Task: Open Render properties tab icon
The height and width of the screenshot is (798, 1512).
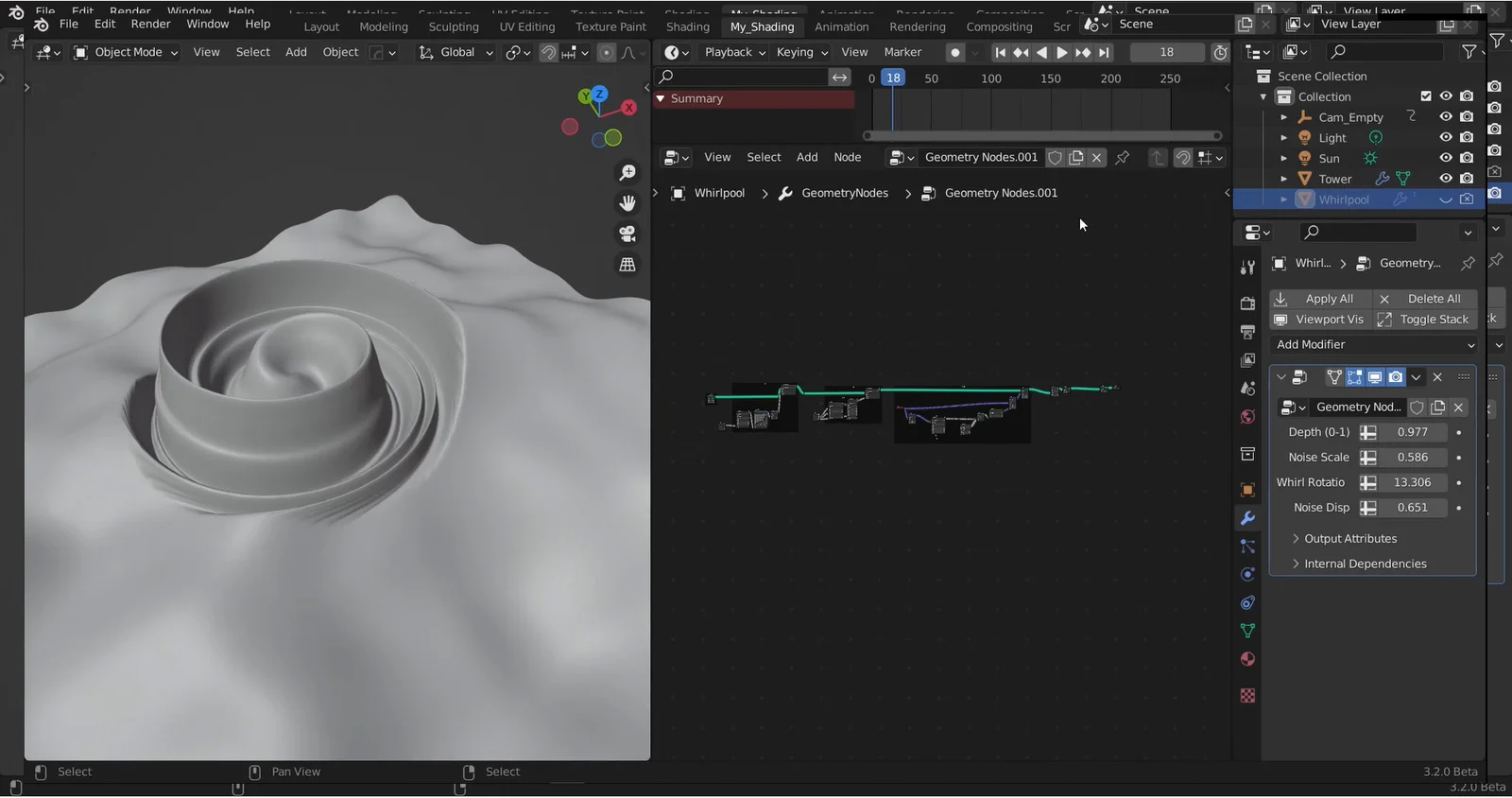Action: [1247, 304]
